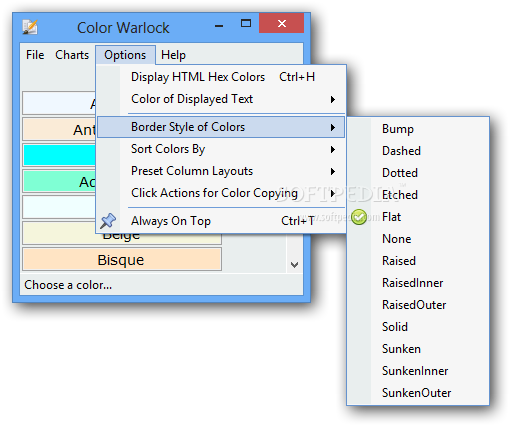This screenshot has width=510, height=426.
Task: Open the File menu
Action: point(35,55)
